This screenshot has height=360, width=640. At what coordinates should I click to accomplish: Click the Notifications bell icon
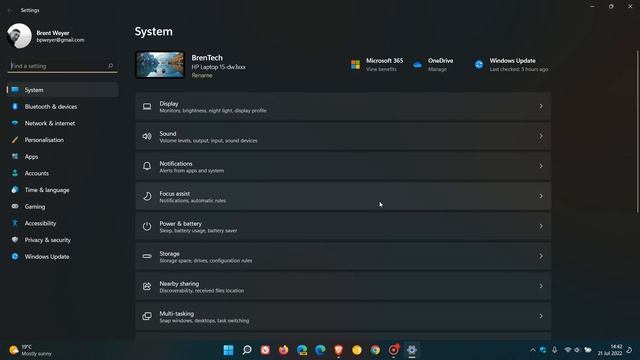pyautogui.click(x=147, y=166)
